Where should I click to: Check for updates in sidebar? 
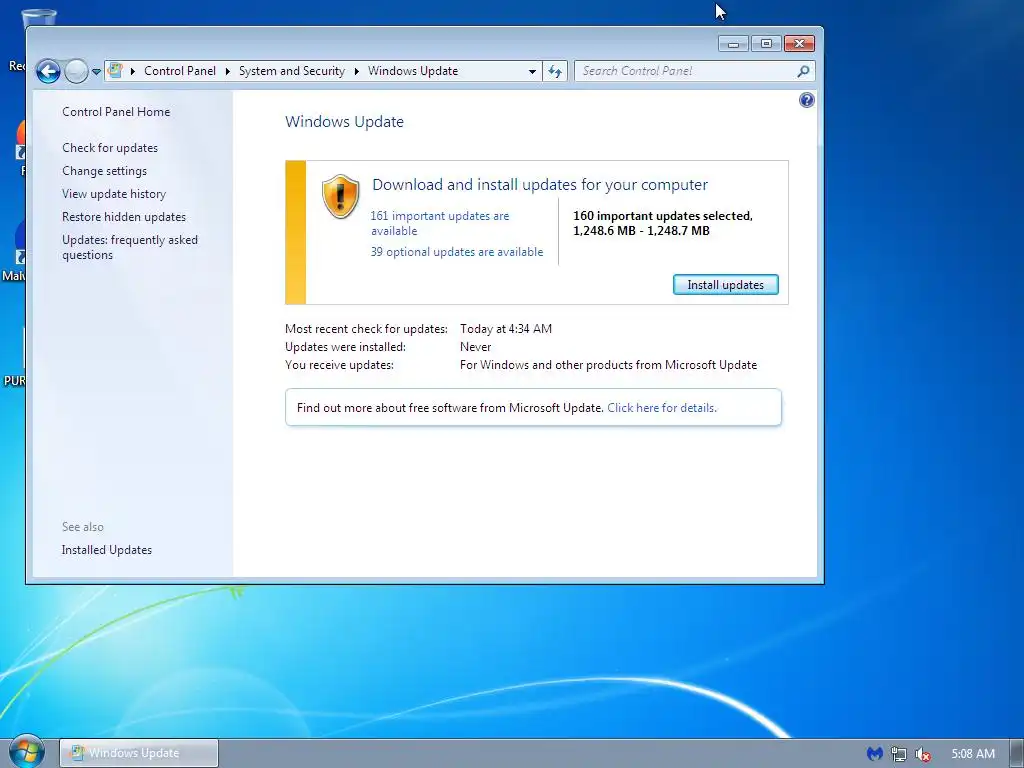tap(110, 148)
